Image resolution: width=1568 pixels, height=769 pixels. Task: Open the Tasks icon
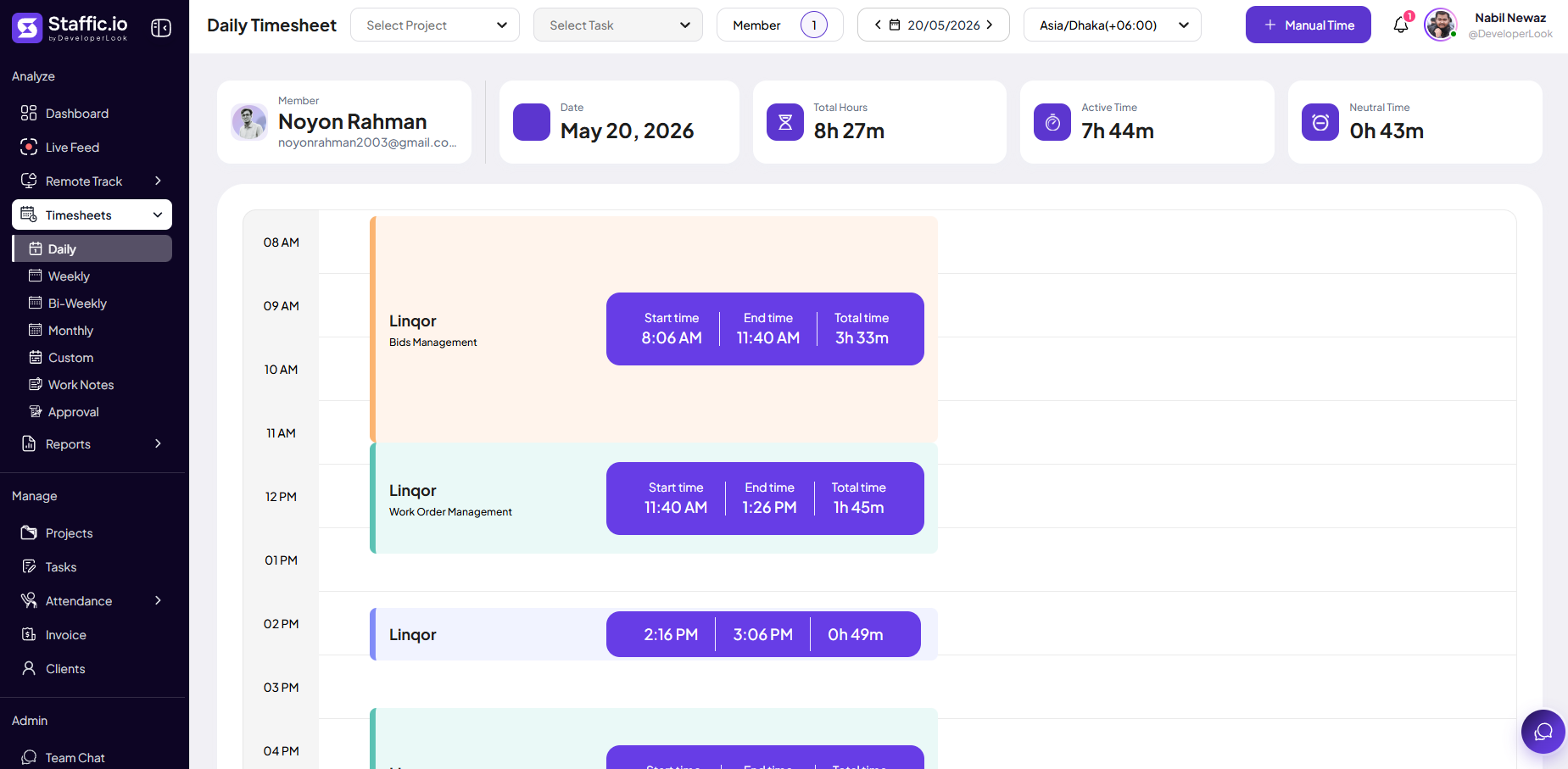[29, 566]
